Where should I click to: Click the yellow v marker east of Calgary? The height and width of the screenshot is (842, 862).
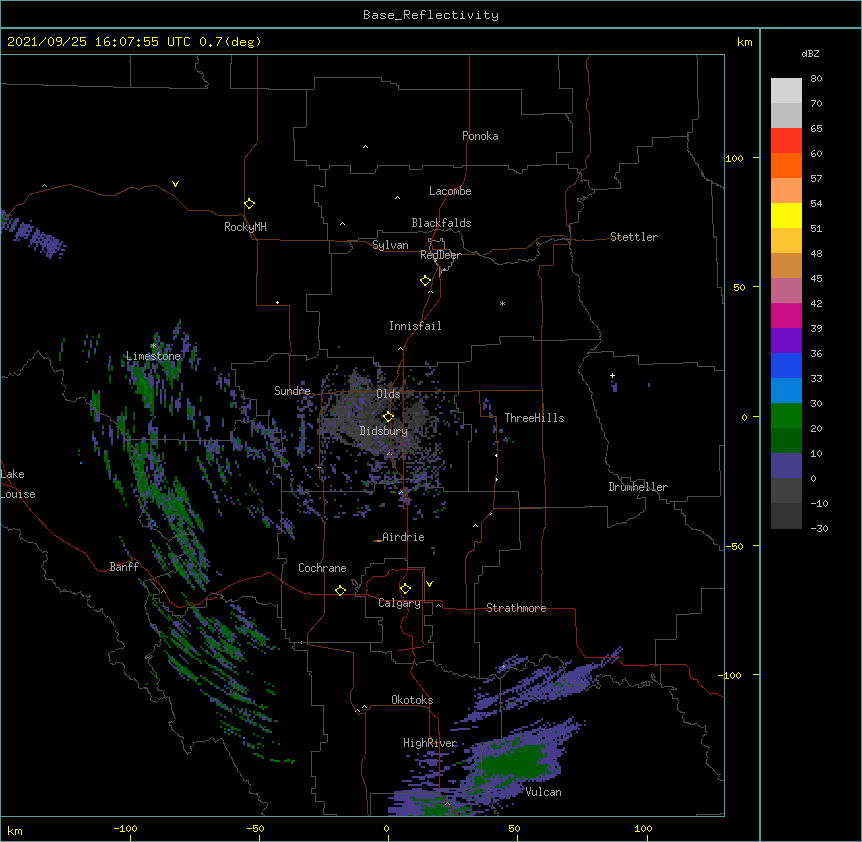point(429,584)
